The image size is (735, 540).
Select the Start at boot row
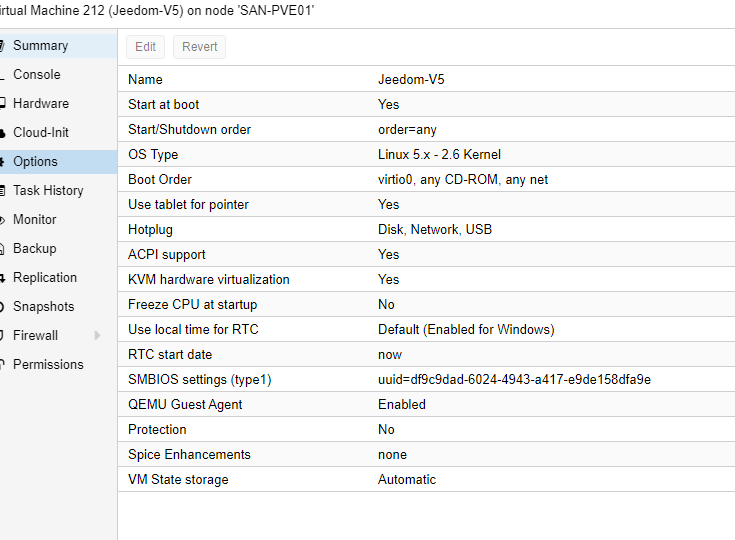[x=426, y=104]
